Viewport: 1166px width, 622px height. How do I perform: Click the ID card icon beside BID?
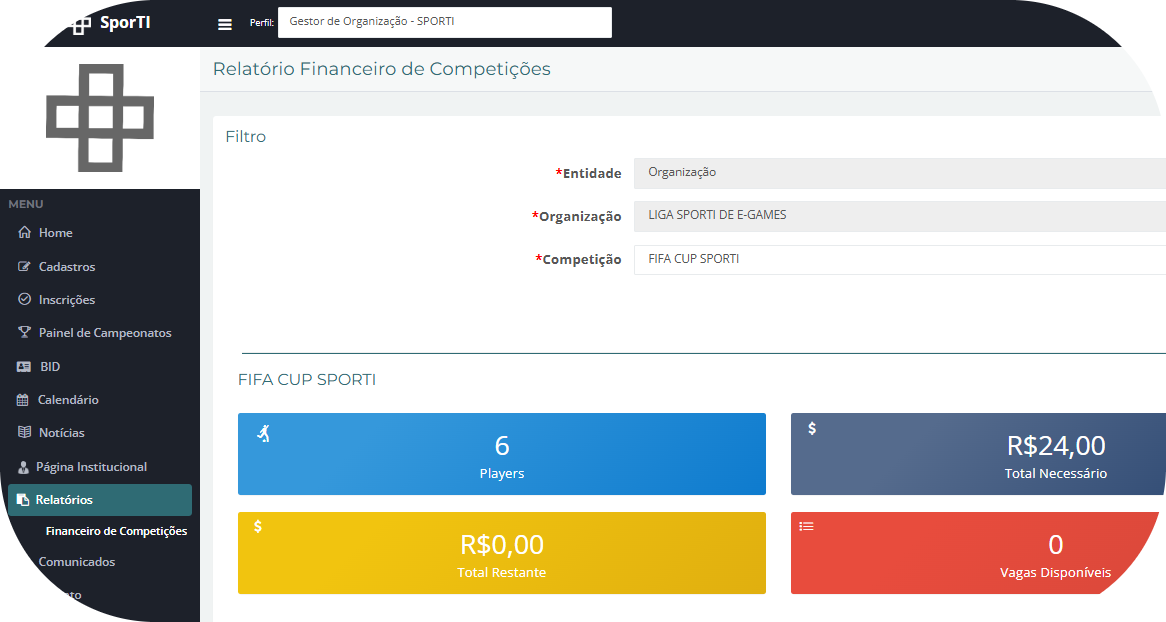[x=25, y=367]
